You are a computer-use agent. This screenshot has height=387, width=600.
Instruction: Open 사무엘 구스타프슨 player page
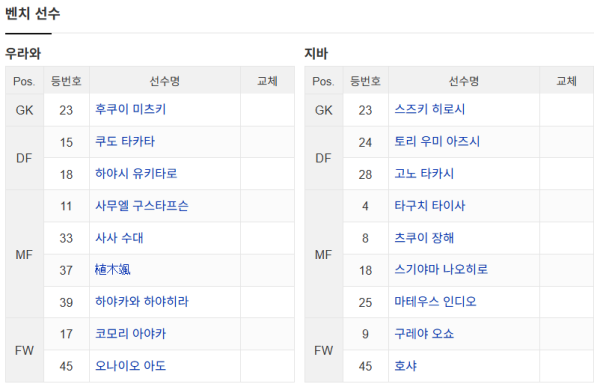(x=142, y=206)
